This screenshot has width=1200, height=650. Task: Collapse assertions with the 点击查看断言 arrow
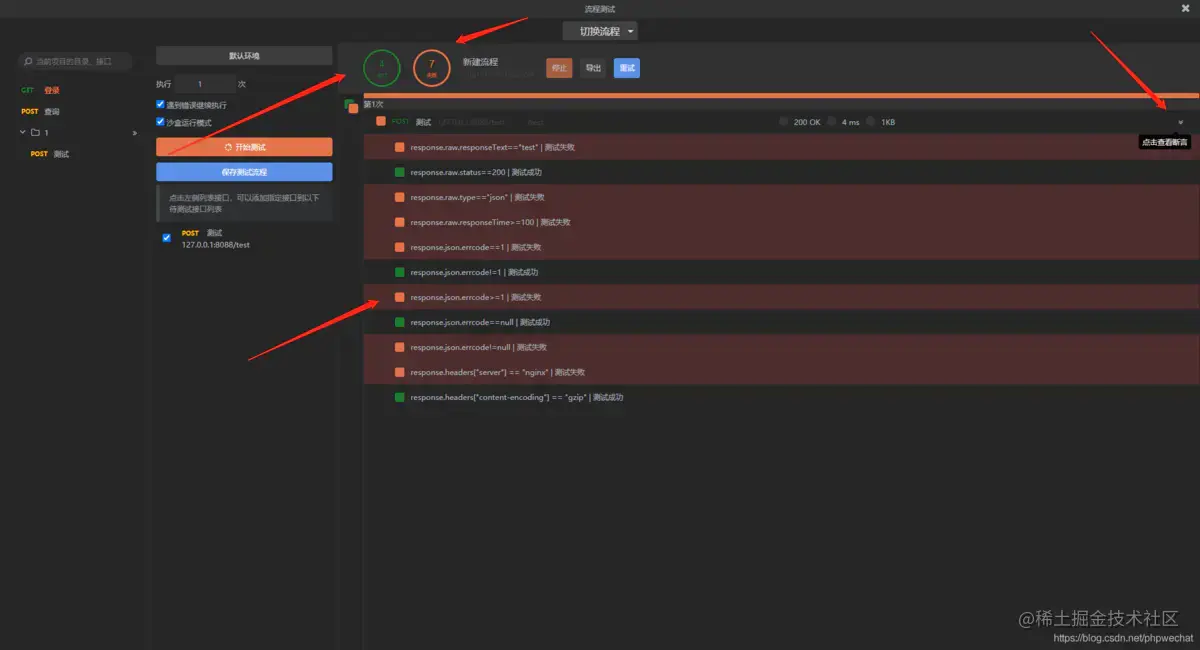coord(1180,122)
